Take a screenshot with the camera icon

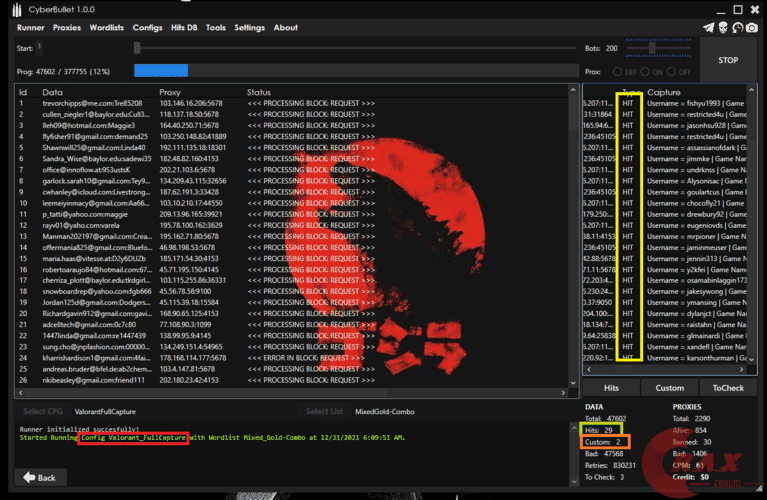click(x=751, y=27)
